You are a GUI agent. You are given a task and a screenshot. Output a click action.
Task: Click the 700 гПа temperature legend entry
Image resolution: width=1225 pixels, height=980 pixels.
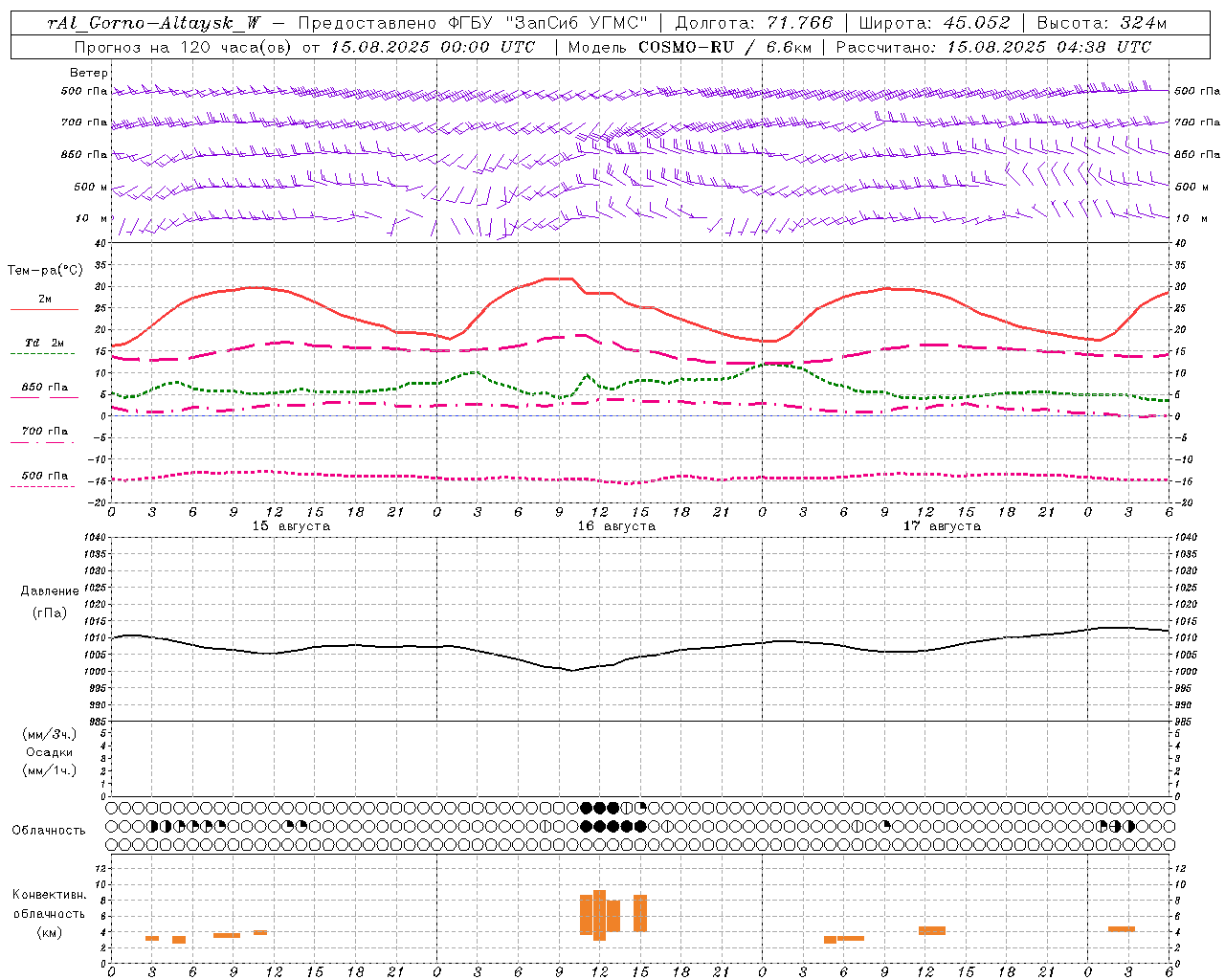pos(45,431)
